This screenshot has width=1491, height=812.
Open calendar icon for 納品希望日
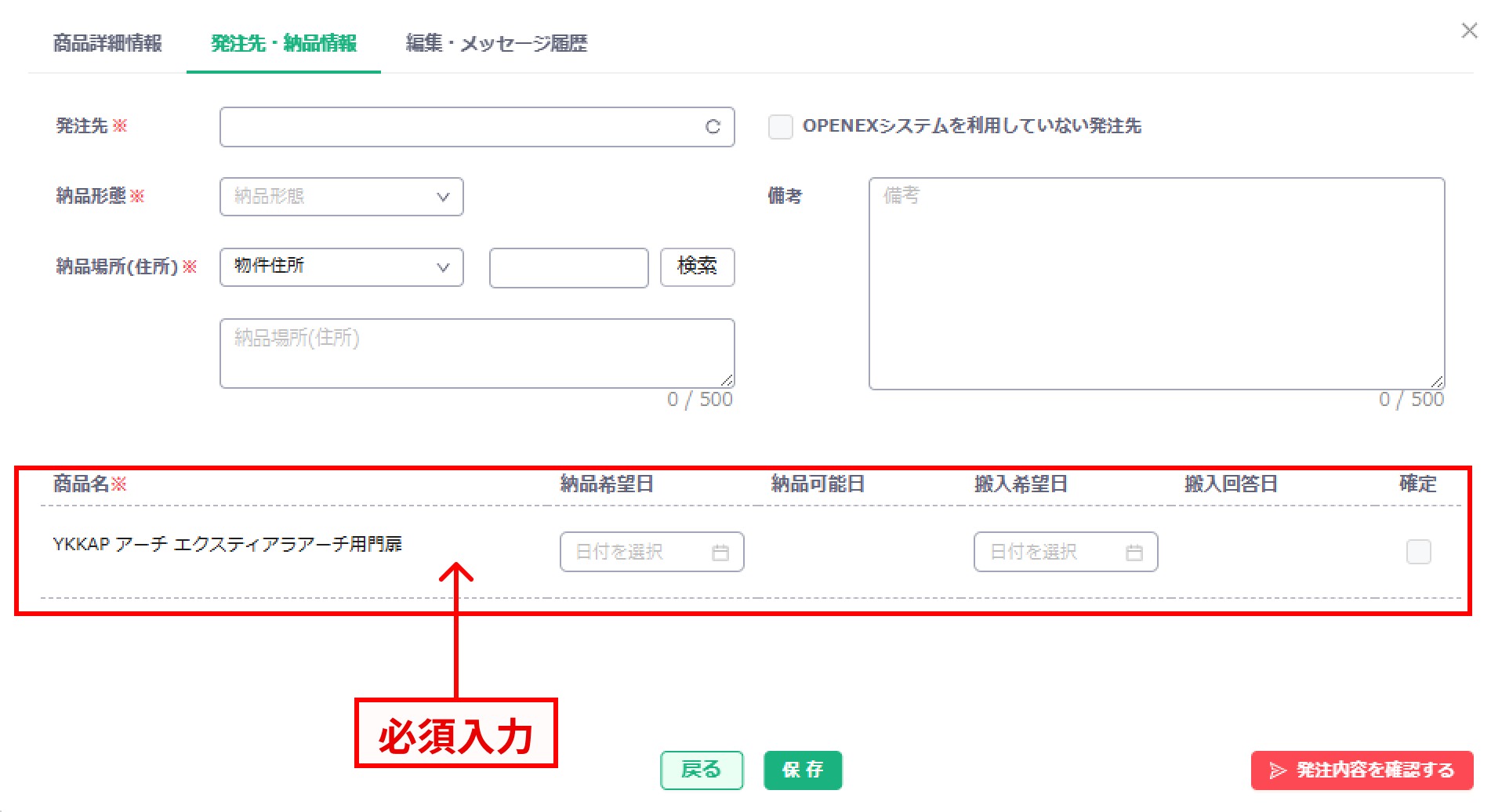tap(720, 553)
